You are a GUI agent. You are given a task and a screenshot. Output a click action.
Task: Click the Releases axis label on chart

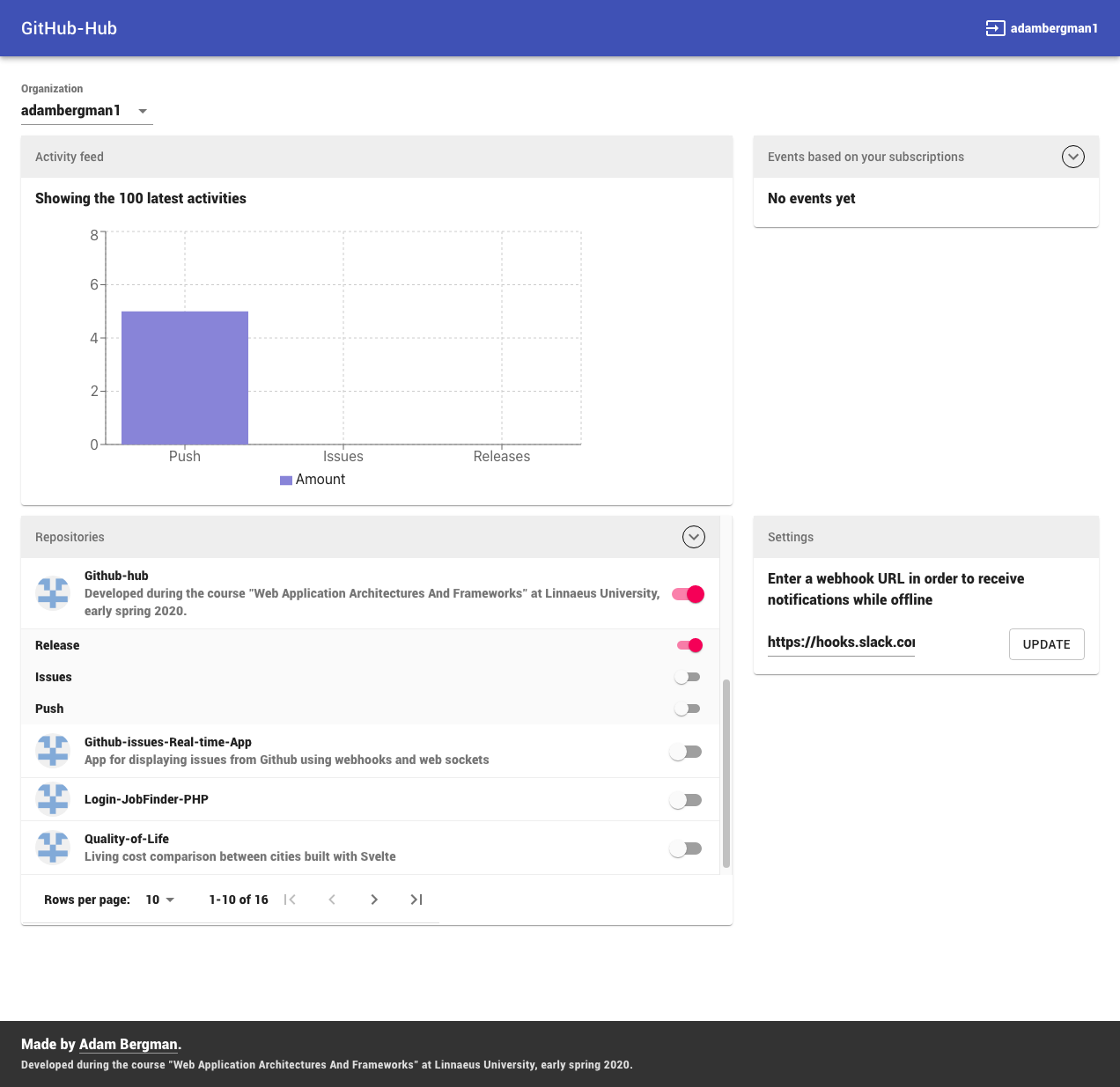tap(502, 457)
